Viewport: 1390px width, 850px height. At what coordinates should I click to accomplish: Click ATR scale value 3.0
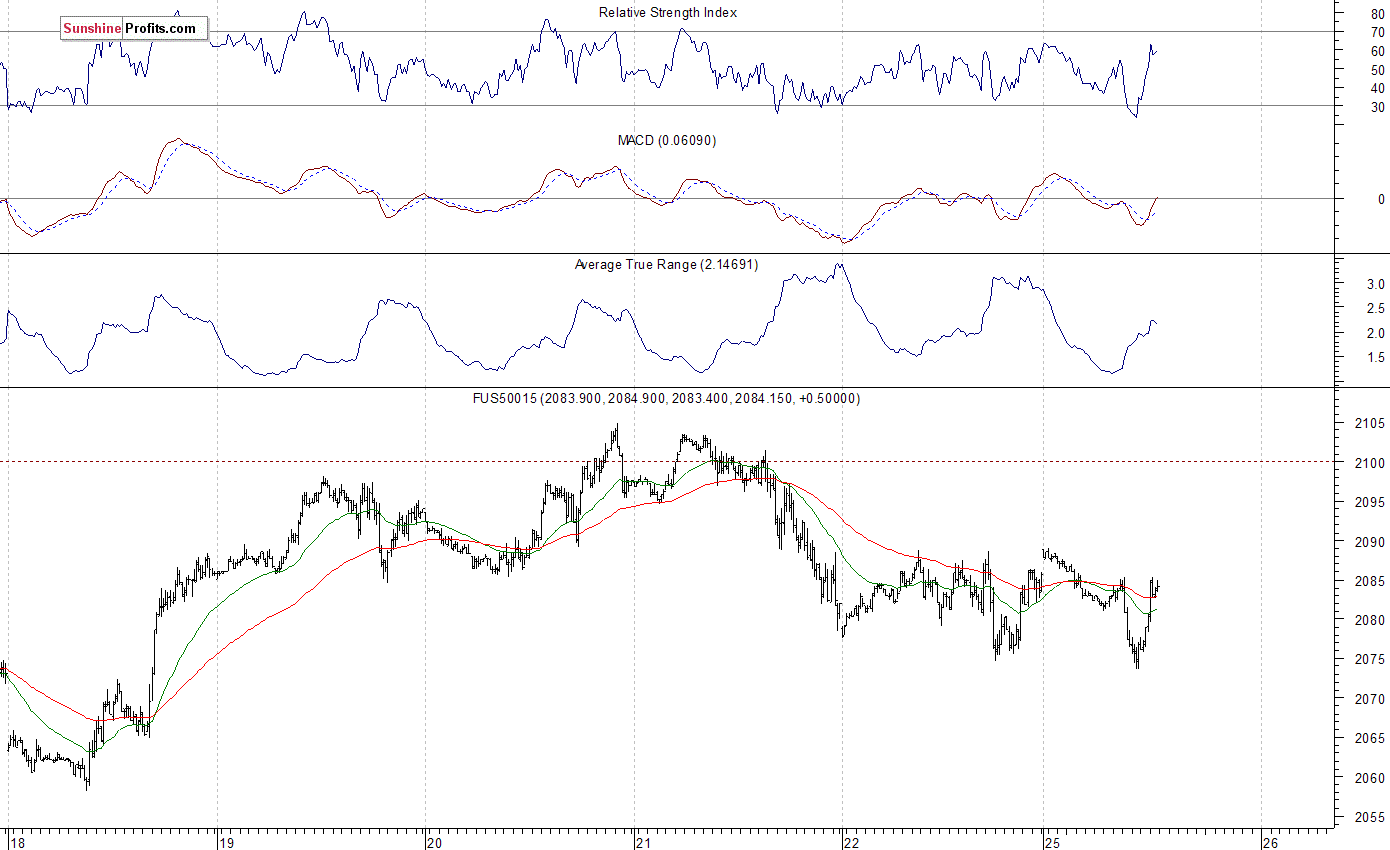pyautogui.click(x=1375, y=284)
